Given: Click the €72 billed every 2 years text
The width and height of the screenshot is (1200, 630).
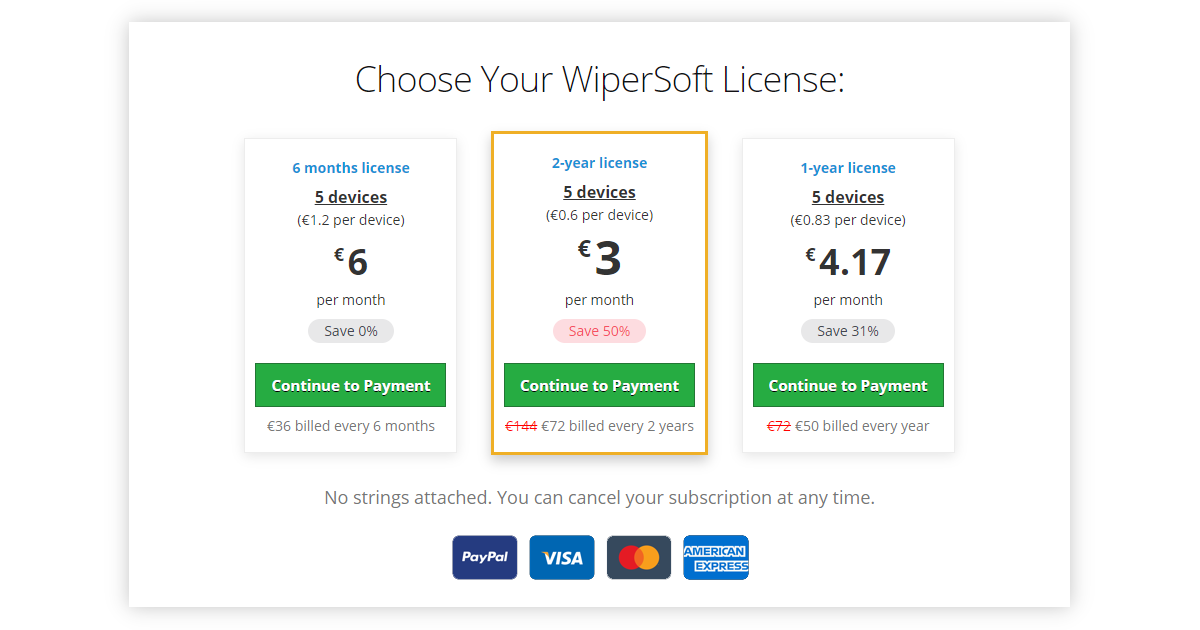Looking at the screenshot, I should pyautogui.click(x=617, y=426).
